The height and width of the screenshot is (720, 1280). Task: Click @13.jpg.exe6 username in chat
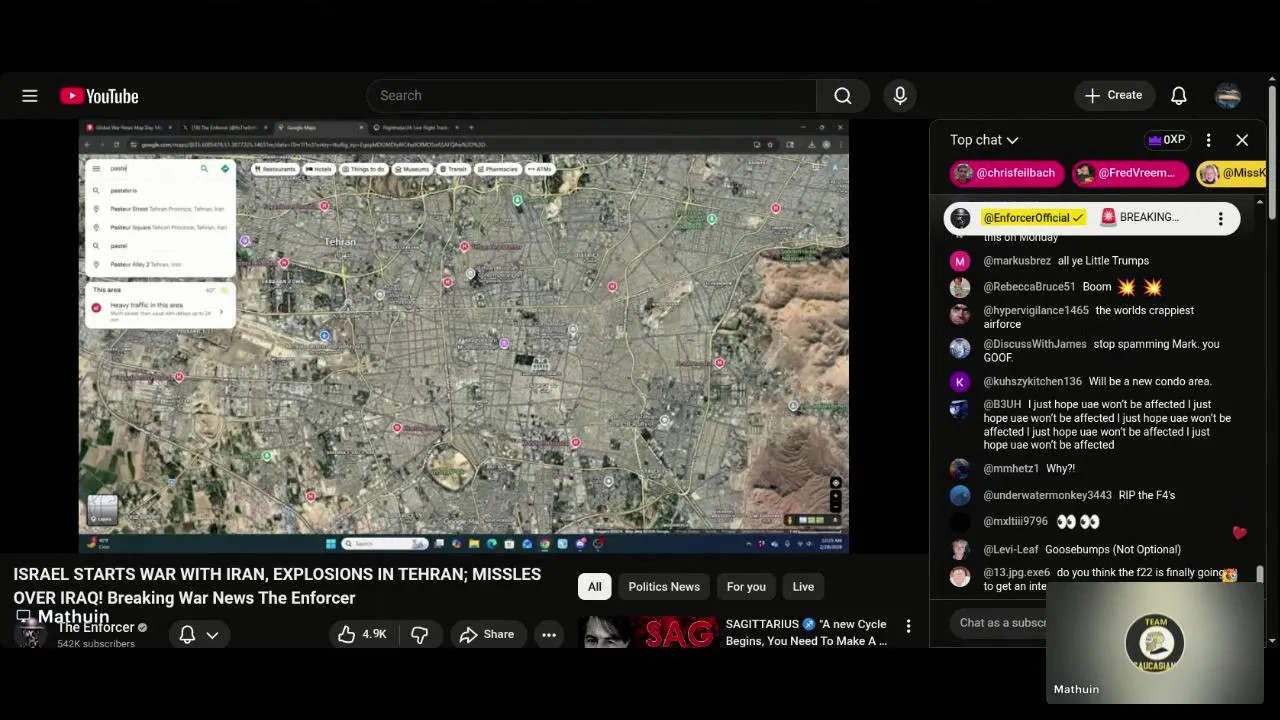click(1016, 573)
